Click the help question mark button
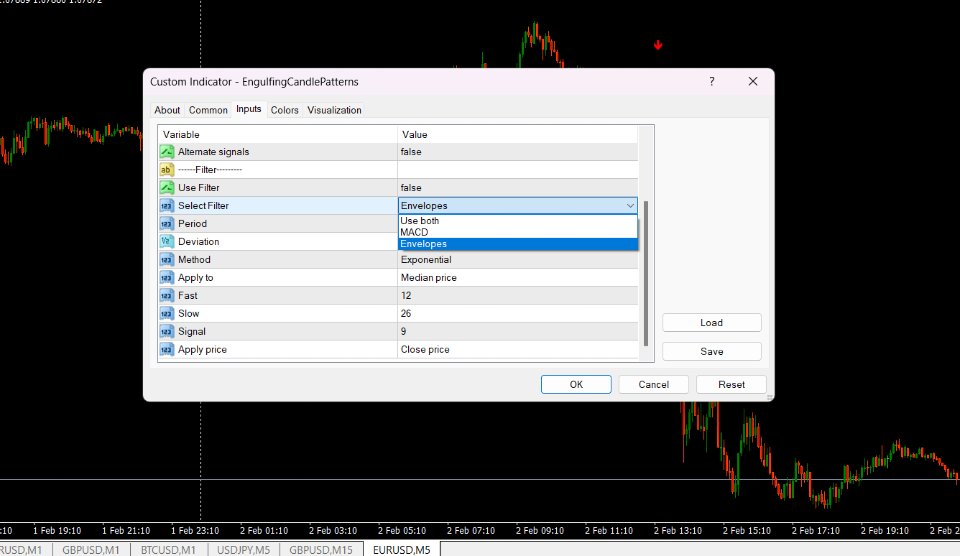The height and width of the screenshot is (556, 960). [711, 81]
